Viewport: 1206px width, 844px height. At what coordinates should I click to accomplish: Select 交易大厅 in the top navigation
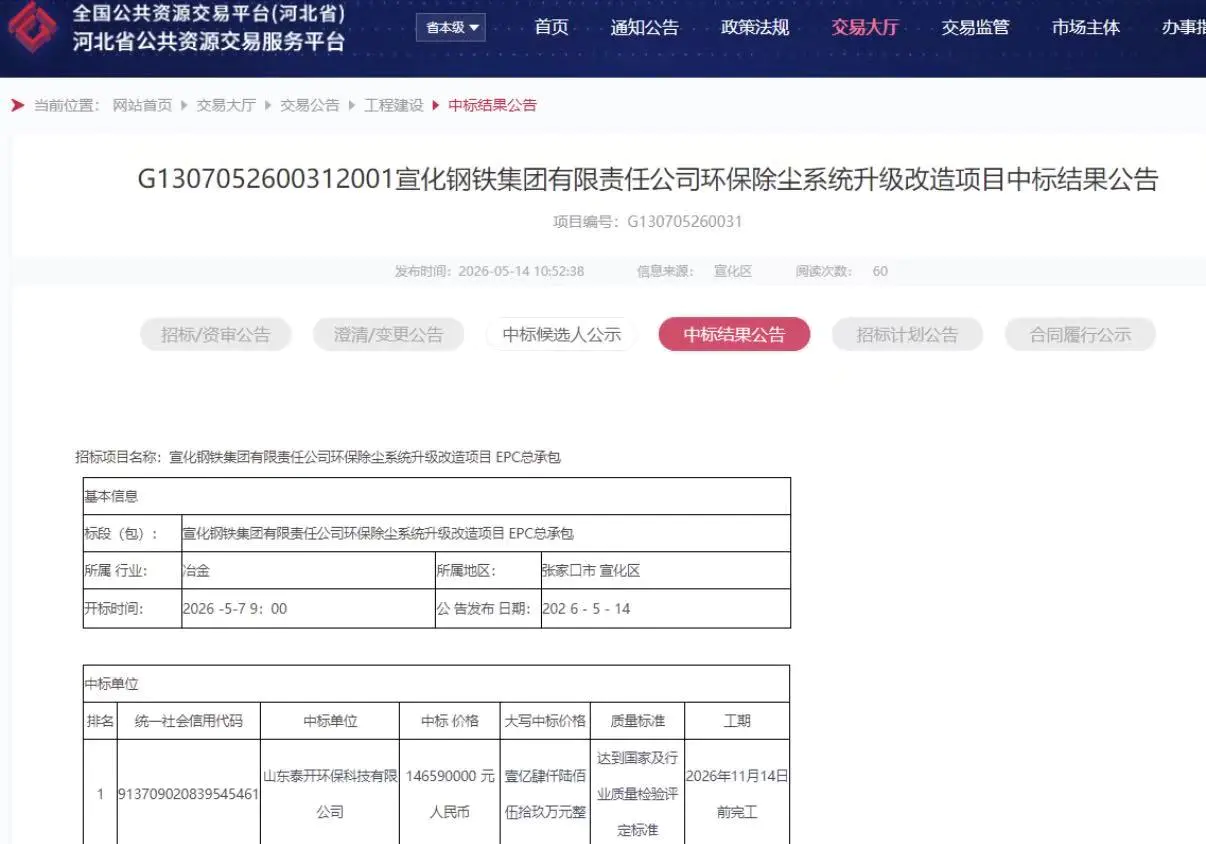click(865, 27)
